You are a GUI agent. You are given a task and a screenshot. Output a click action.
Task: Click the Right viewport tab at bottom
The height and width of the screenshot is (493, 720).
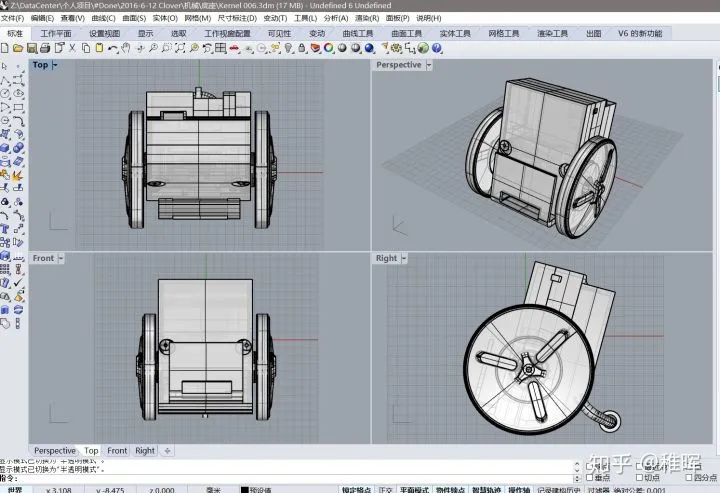point(145,451)
